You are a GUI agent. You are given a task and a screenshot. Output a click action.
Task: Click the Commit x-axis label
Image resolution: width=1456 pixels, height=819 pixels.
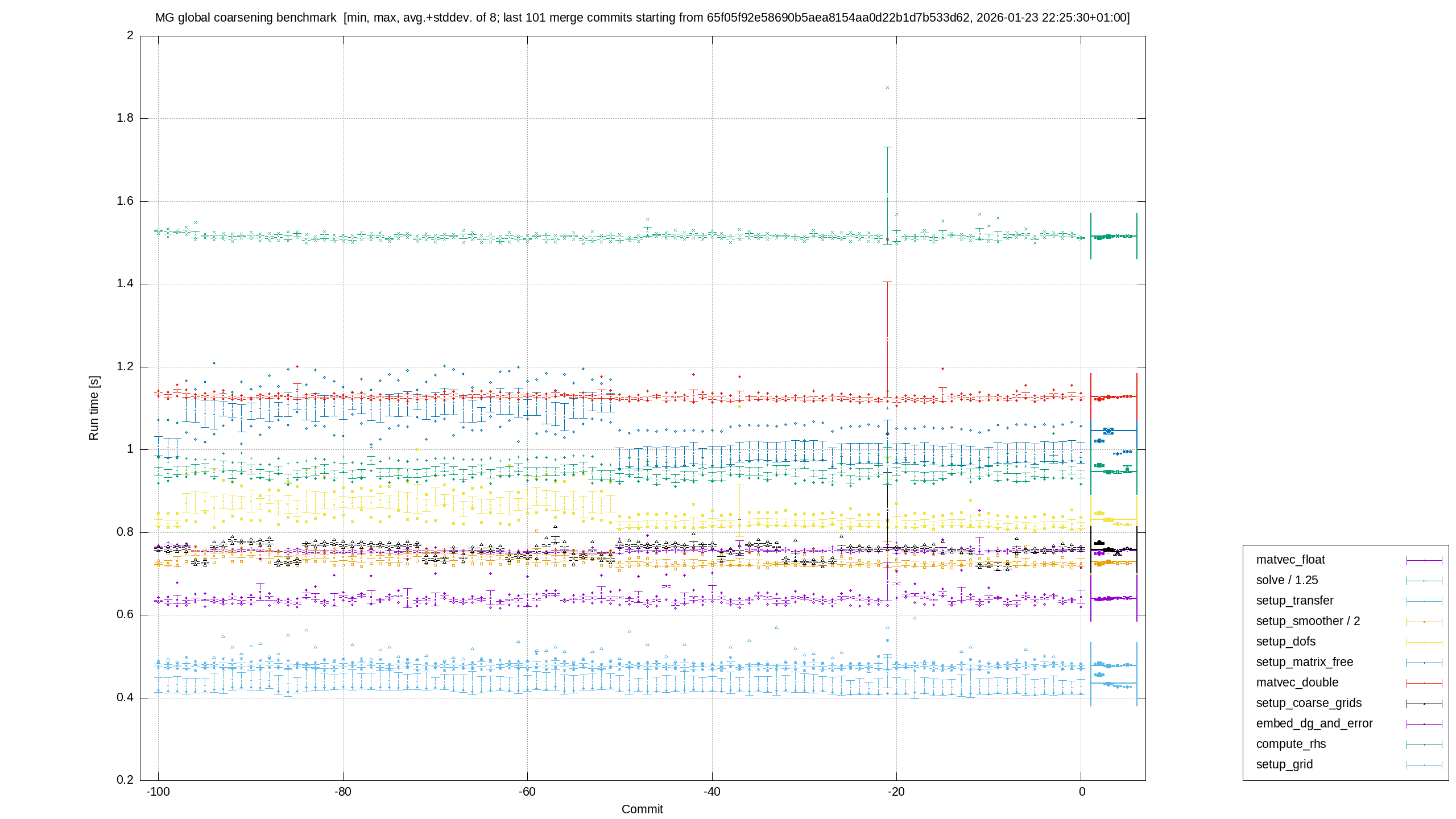point(642,809)
